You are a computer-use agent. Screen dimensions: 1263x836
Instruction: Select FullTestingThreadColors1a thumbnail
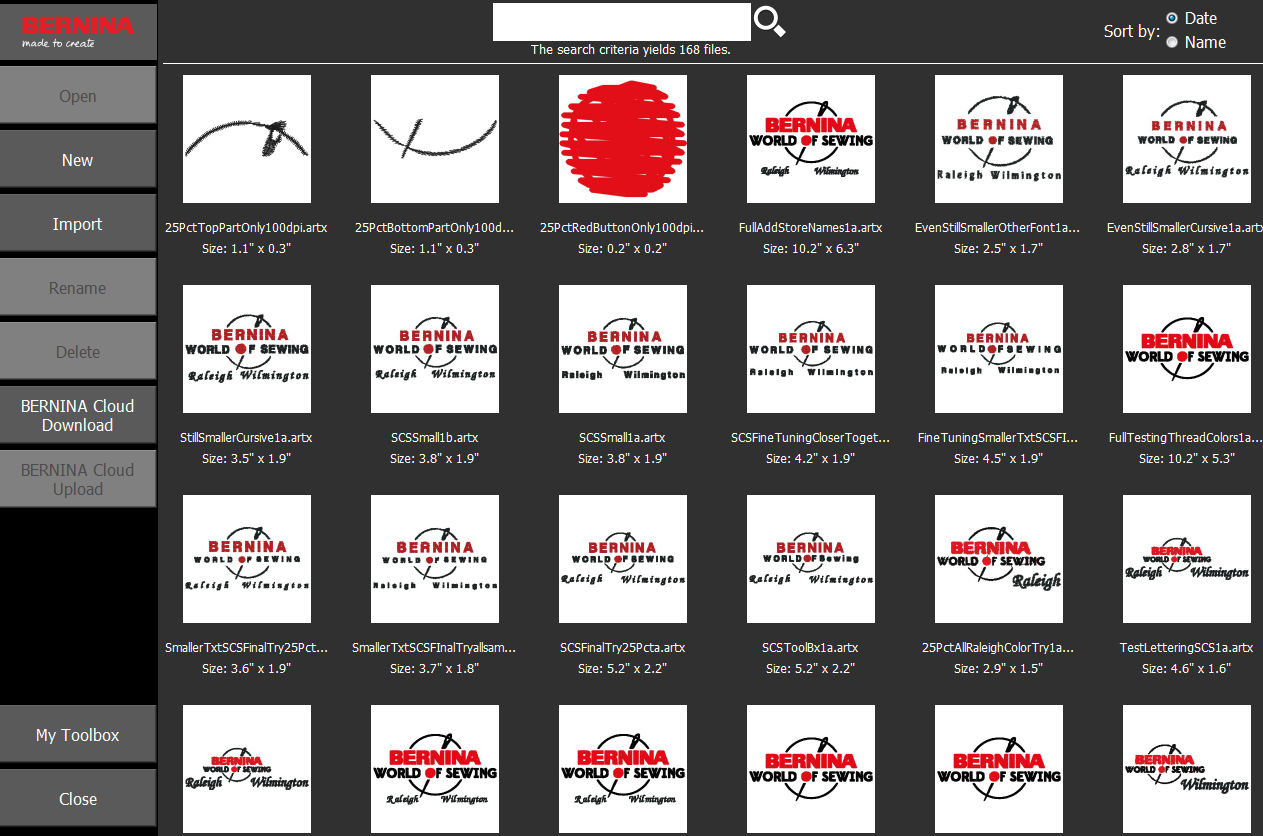(1187, 349)
